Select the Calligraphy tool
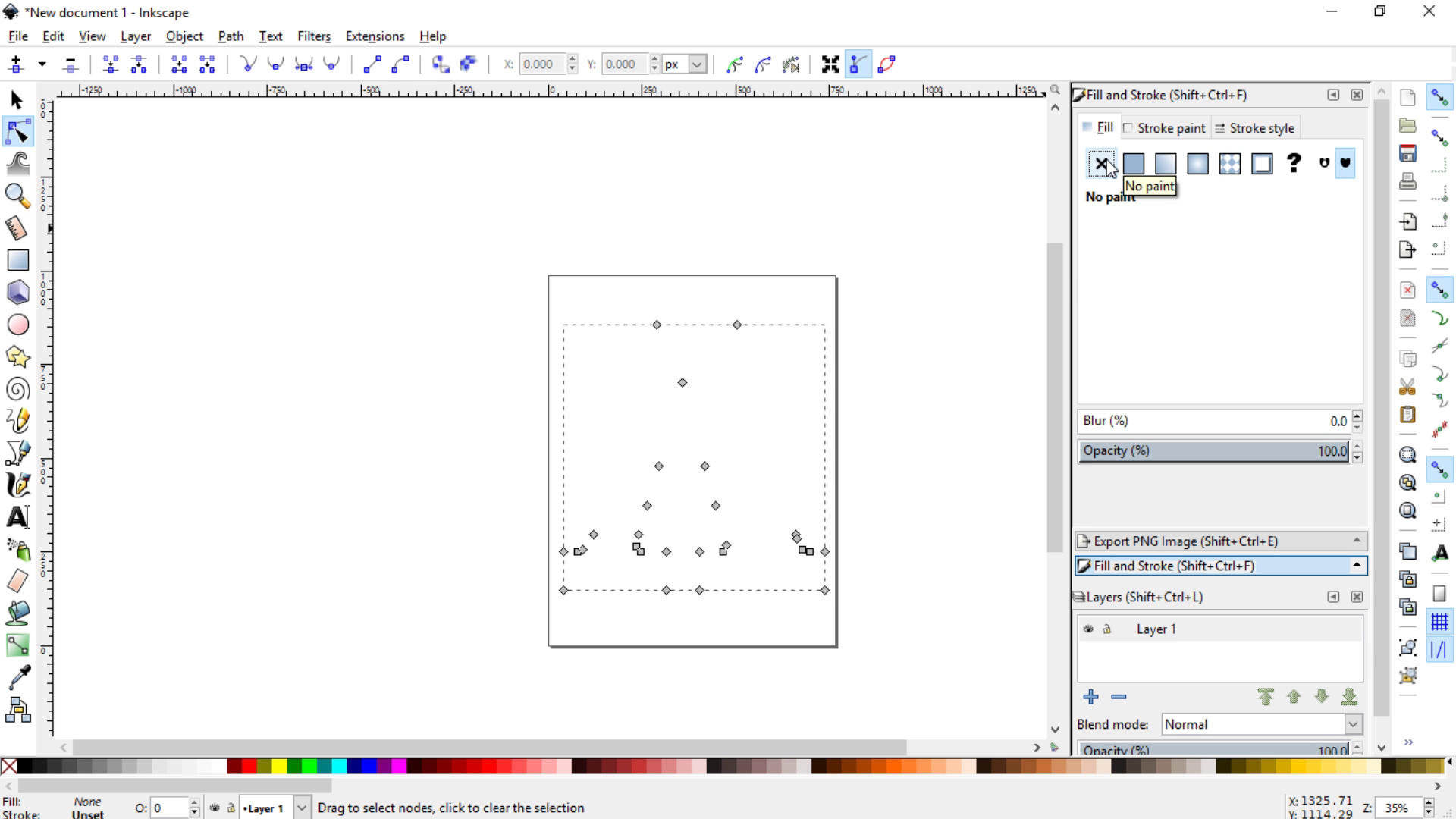Screen dimensions: 1456x819 pos(18,485)
